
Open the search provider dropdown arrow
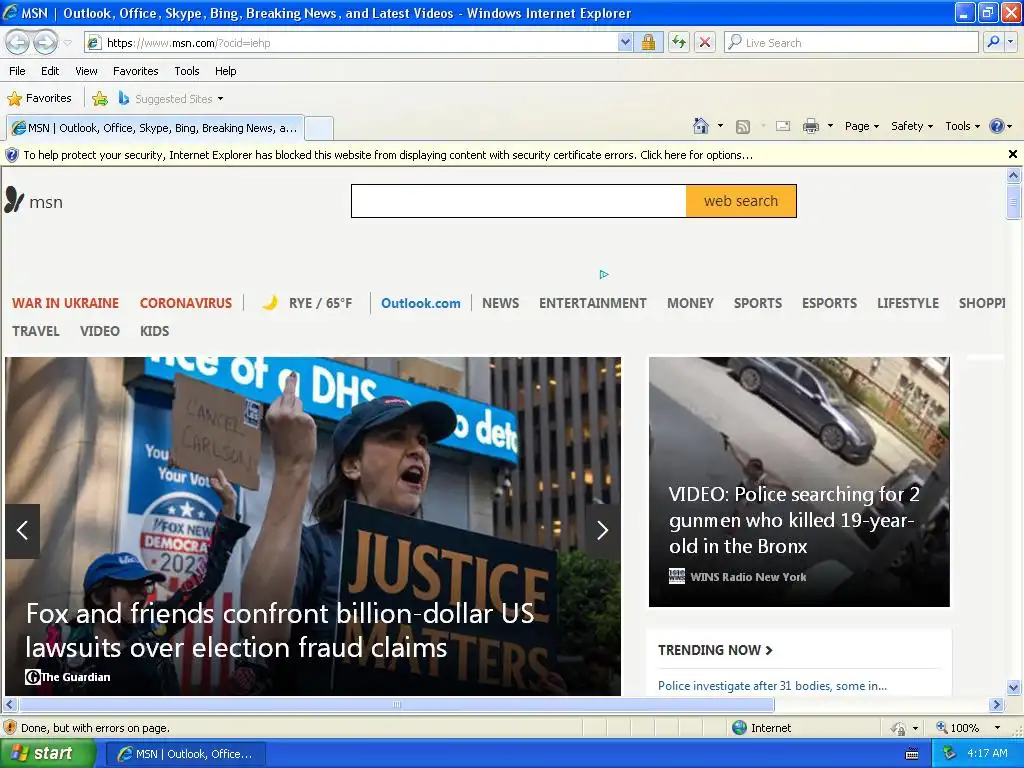[x=1011, y=42]
